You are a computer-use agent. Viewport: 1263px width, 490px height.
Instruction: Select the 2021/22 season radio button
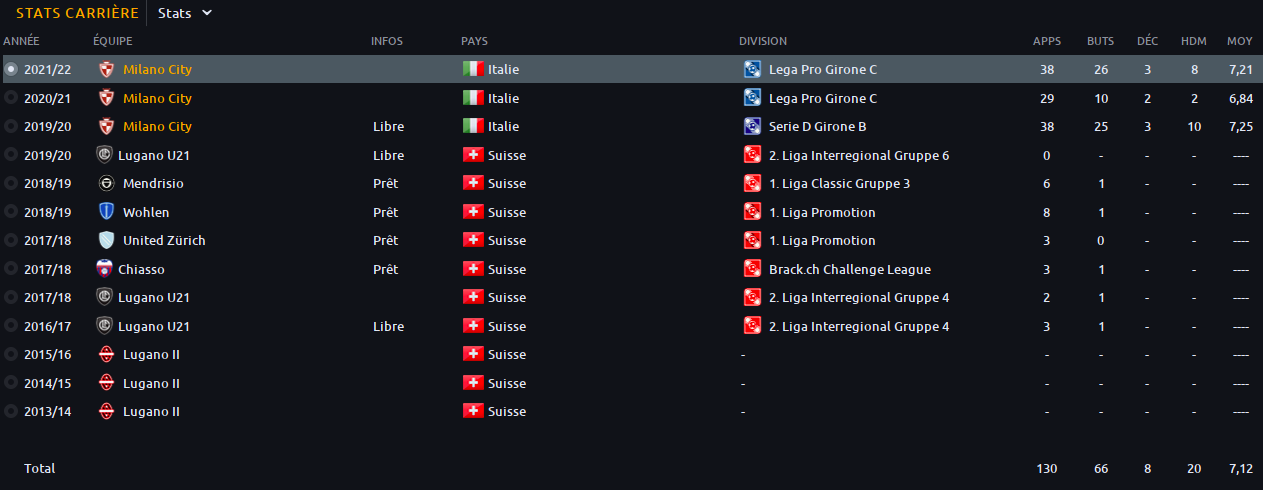coord(11,70)
